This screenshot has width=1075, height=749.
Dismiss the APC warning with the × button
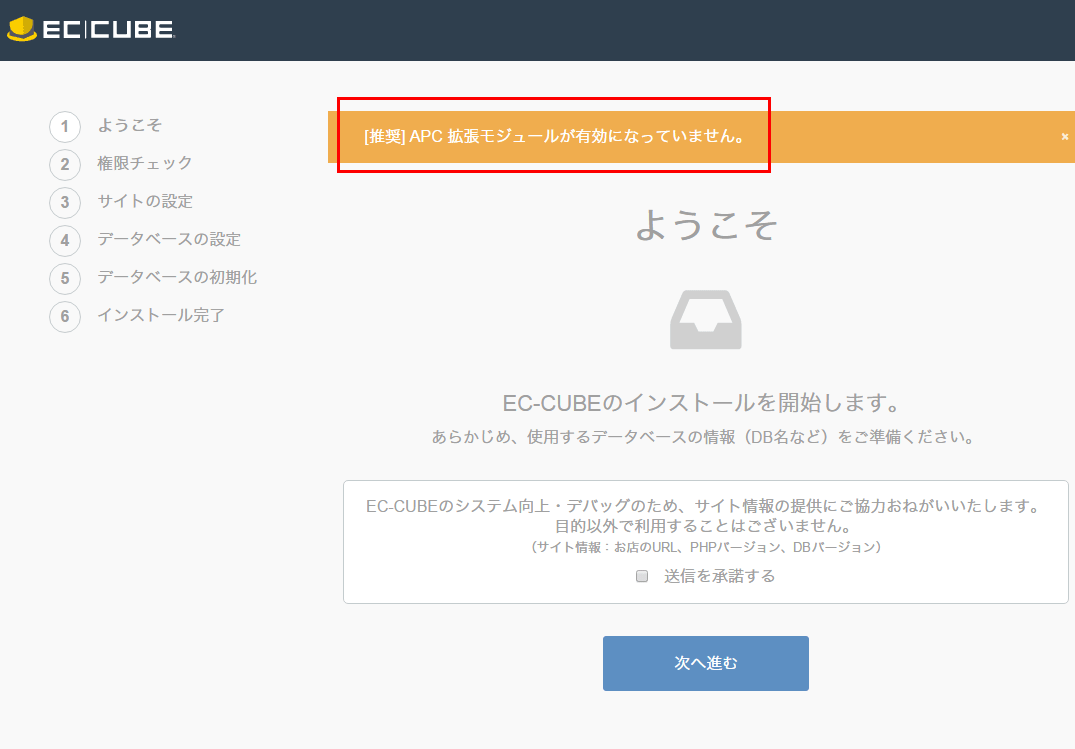click(x=1065, y=136)
